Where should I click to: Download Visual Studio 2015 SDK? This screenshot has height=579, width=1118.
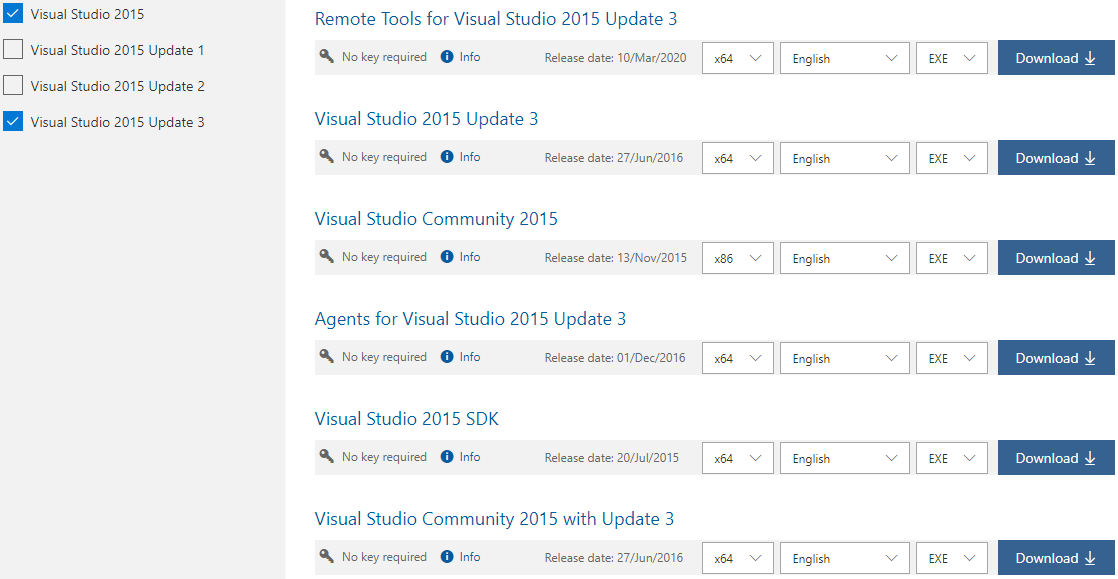point(1056,457)
